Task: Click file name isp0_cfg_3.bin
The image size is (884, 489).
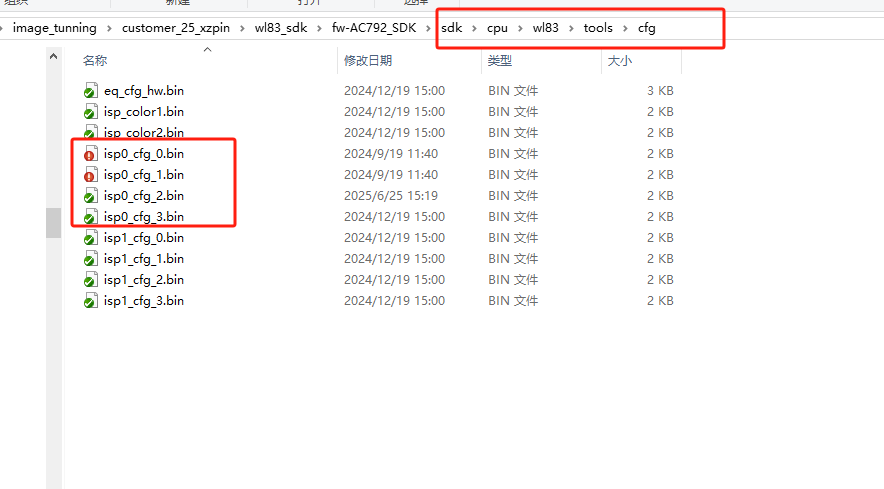Action: [x=144, y=217]
